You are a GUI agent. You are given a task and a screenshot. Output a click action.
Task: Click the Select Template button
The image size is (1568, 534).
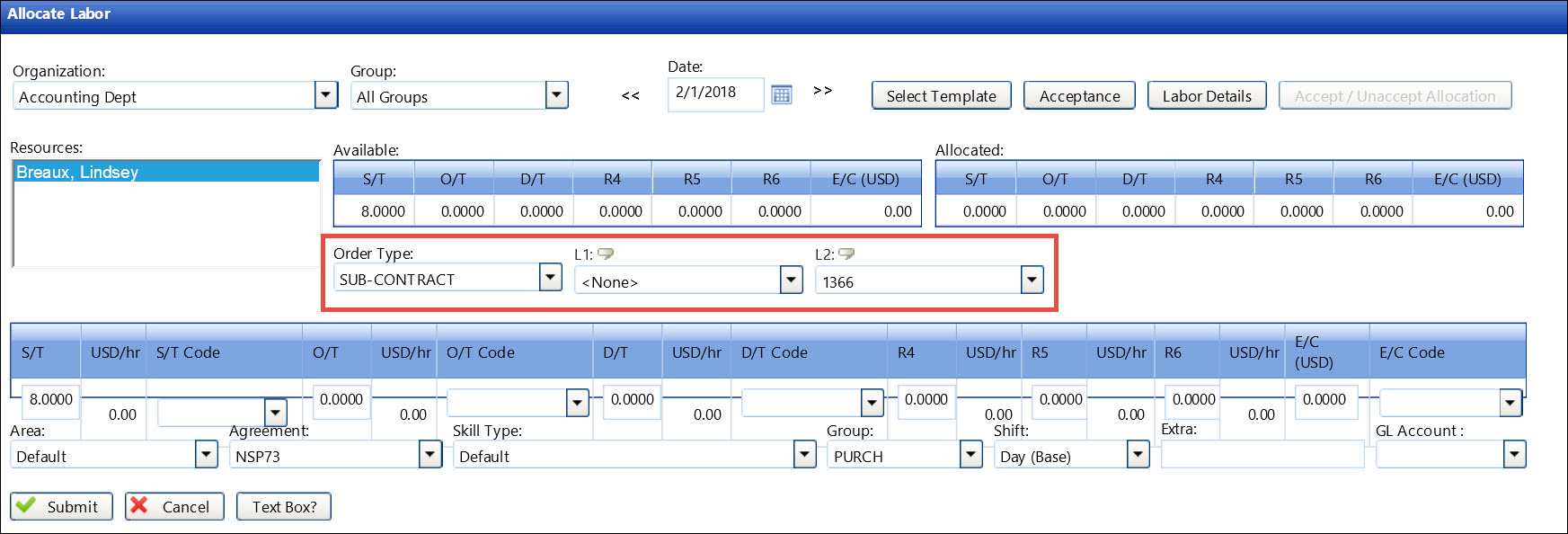941,96
